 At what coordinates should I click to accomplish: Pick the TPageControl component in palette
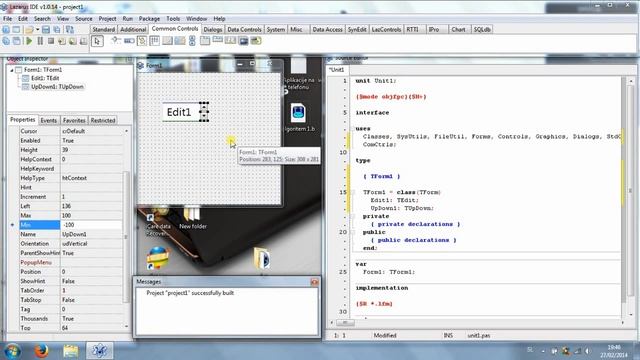pos(205,40)
